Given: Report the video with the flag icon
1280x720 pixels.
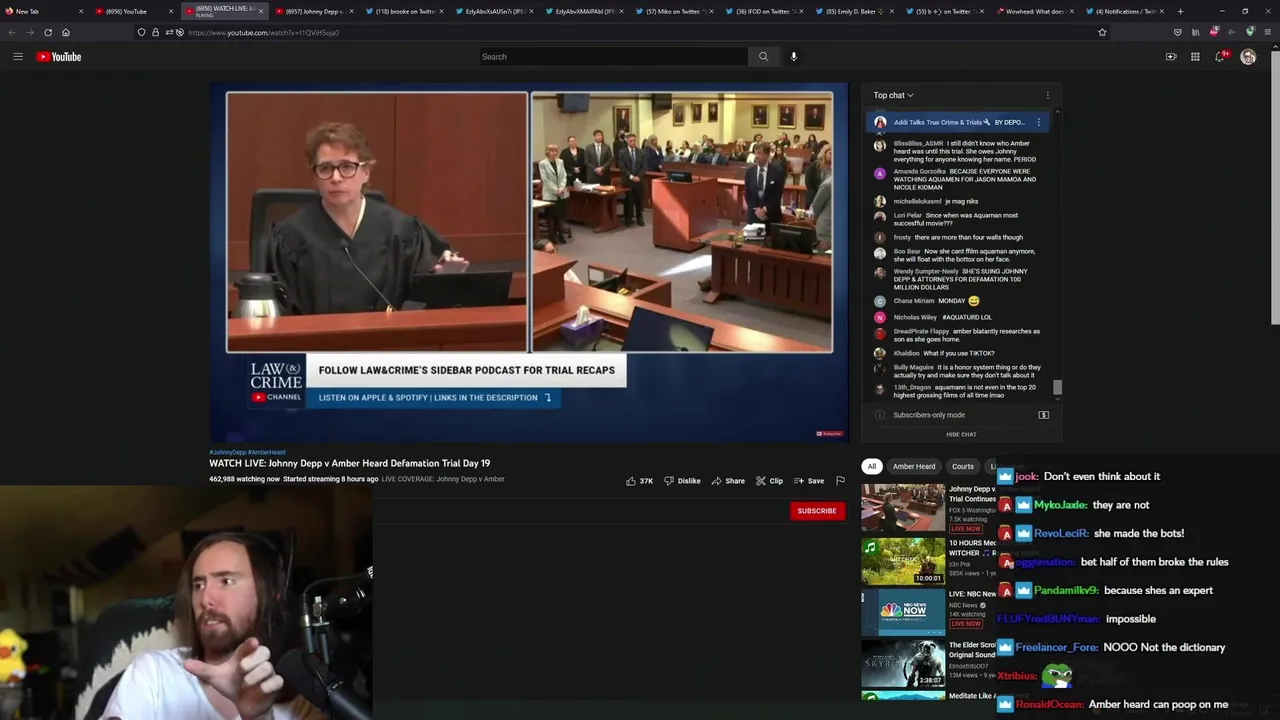Looking at the screenshot, I should point(840,481).
